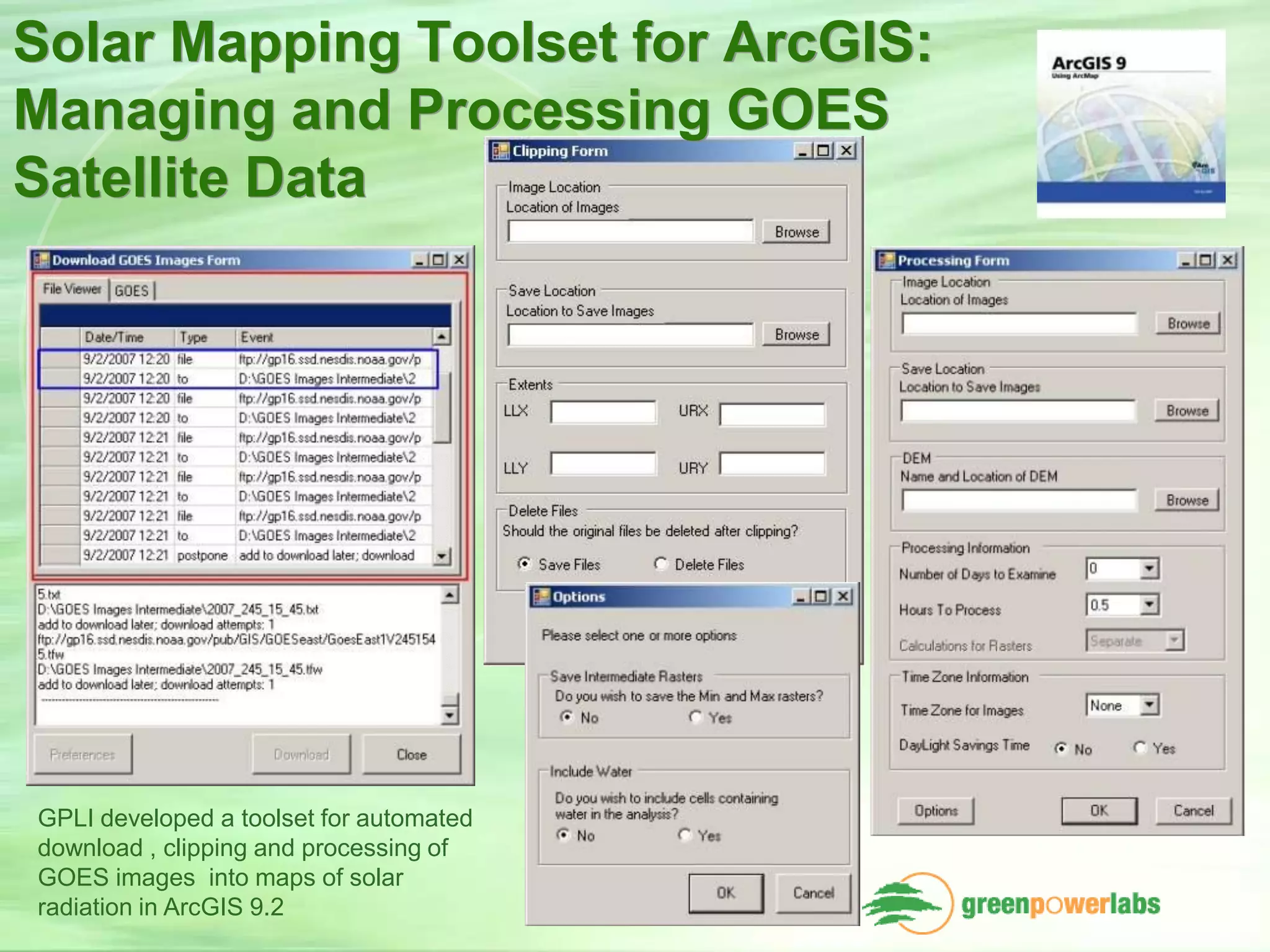Maximize the Processing Form window
Viewport: 1270px width, 952px height.
pos(1206,260)
